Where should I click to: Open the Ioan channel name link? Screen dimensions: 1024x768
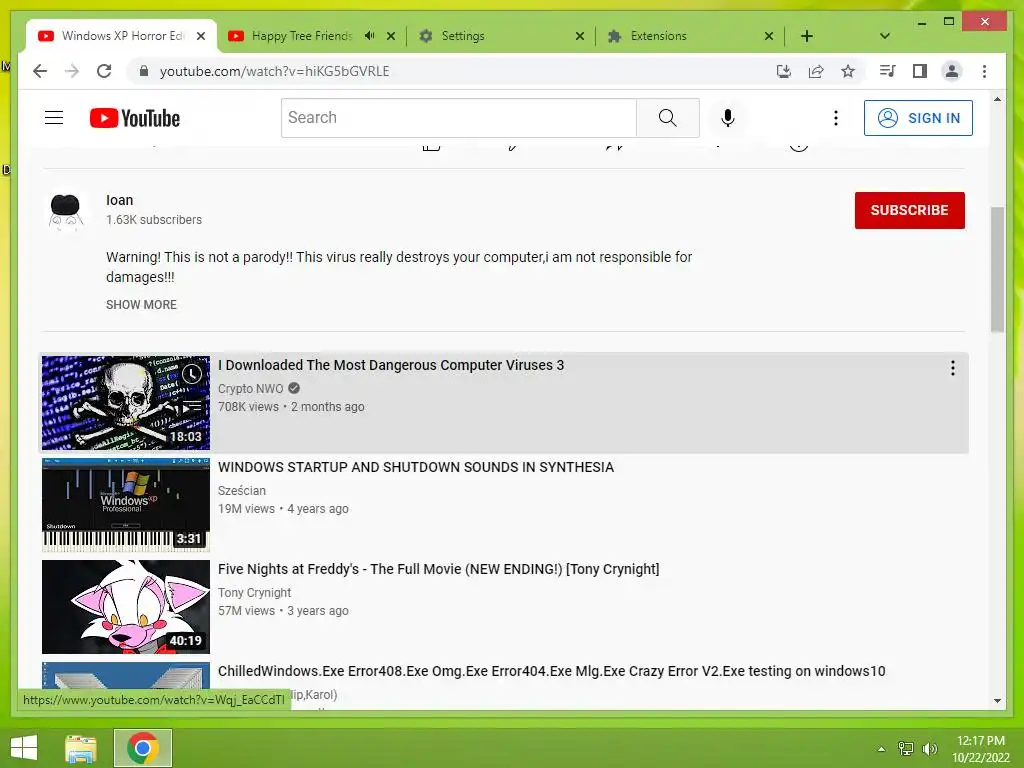[120, 200]
